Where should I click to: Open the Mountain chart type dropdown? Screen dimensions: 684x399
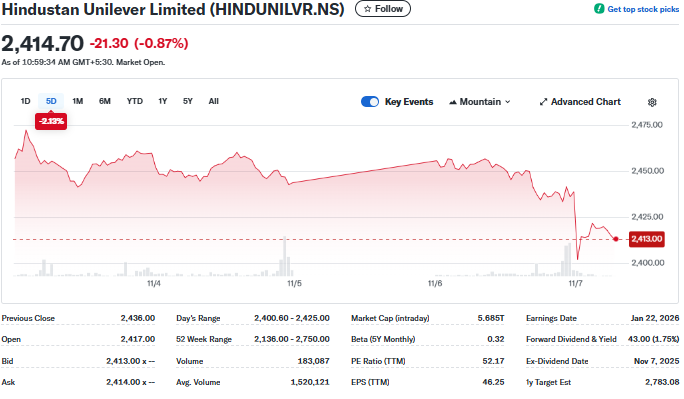pyautogui.click(x=480, y=102)
